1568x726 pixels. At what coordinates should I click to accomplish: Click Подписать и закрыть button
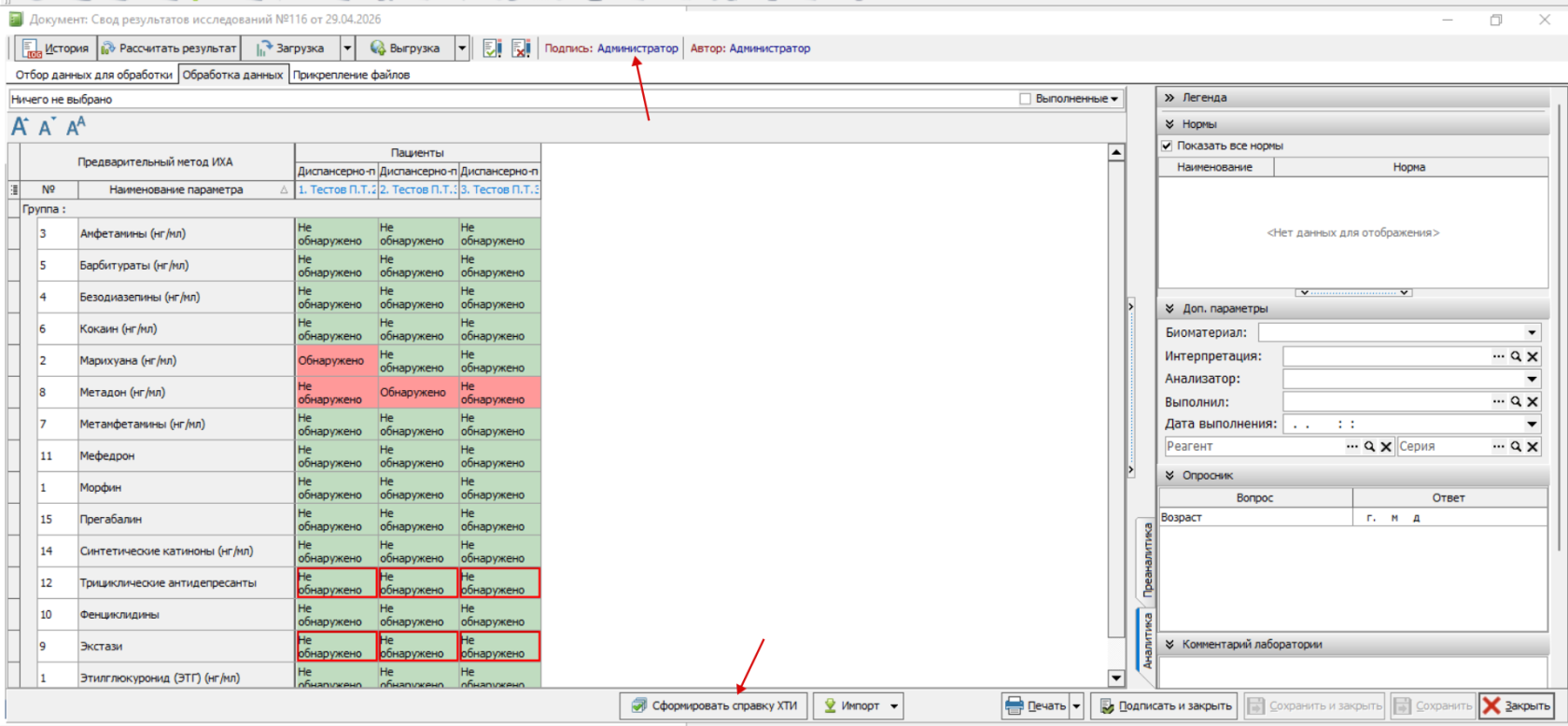point(1165,706)
